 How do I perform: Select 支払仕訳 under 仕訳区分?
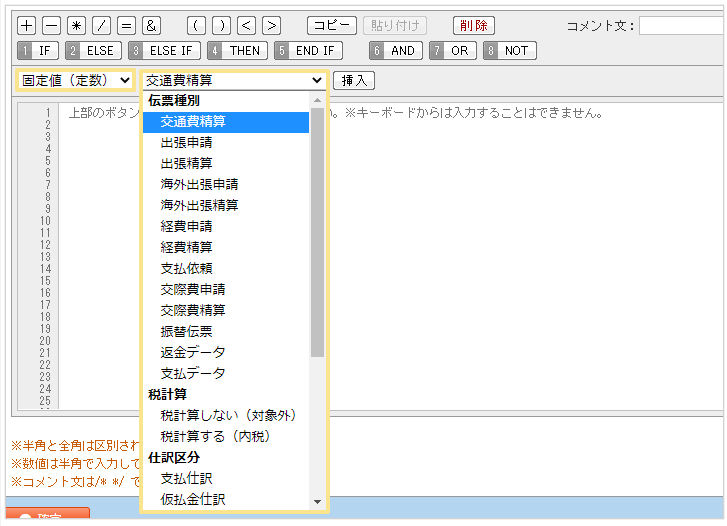[x=186, y=478]
